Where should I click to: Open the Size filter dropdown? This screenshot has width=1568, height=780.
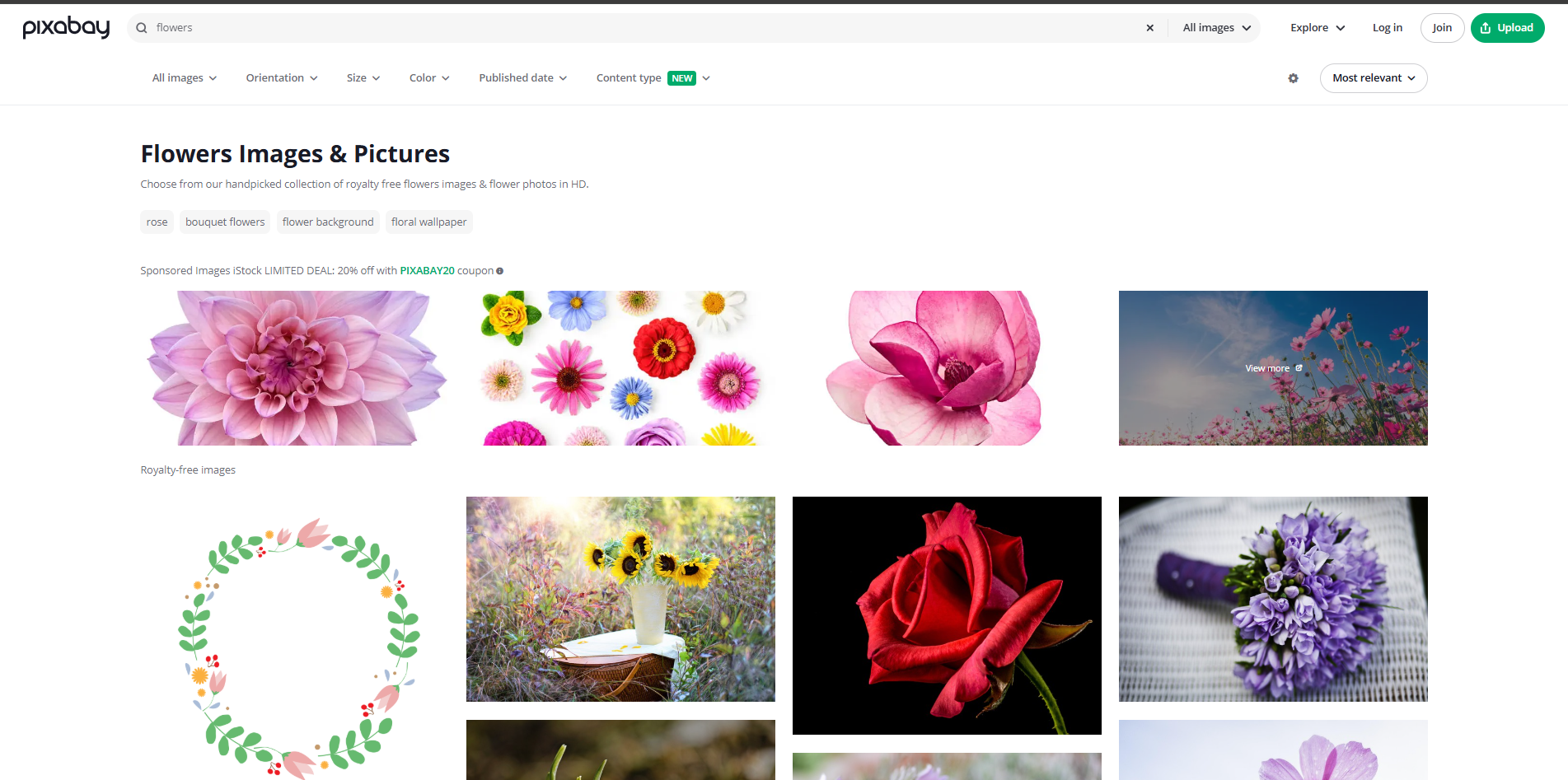[363, 77]
